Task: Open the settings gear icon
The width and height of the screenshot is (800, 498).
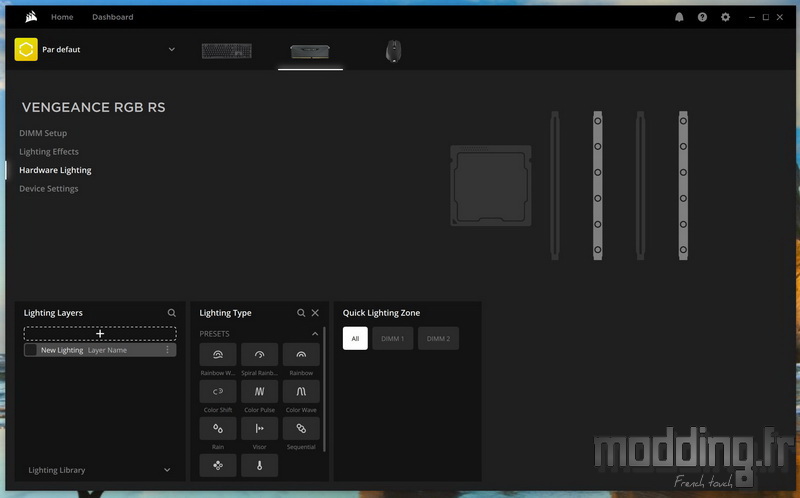Action: coord(725,17)
